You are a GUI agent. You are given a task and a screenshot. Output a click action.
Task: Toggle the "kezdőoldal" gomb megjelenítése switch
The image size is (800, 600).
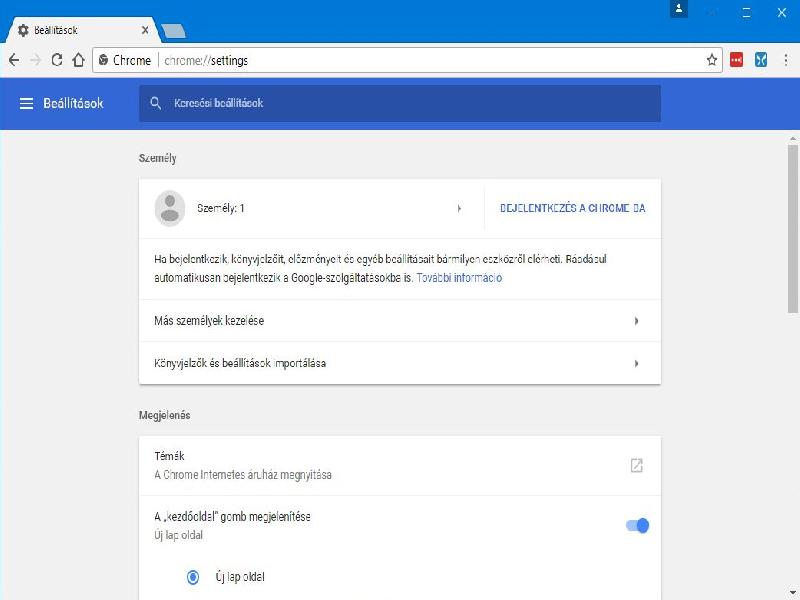point(637,526)
